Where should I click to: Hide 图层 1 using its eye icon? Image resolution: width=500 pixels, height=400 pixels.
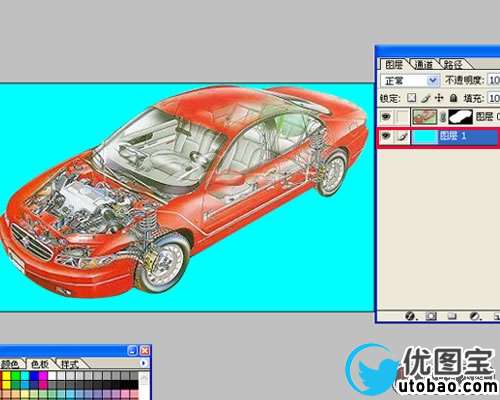click(386, 136)
